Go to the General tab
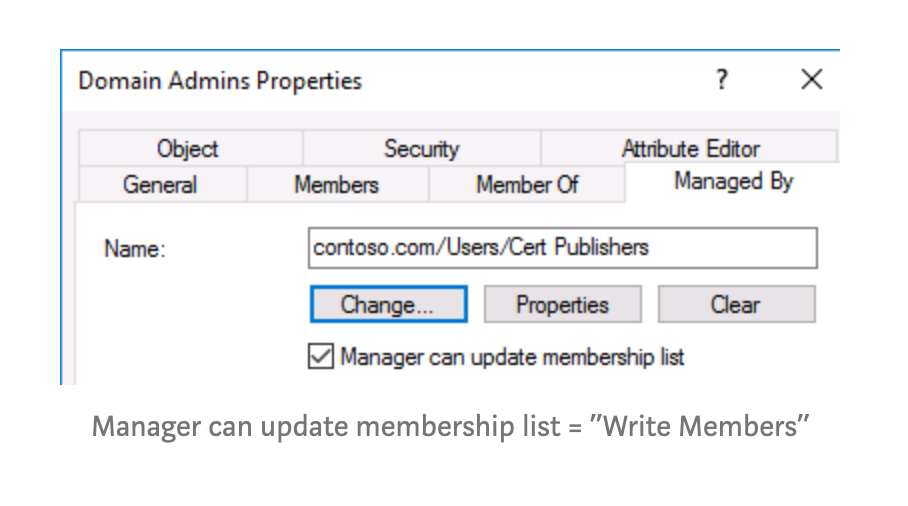This screenshot has width=908, height=506. point(160,185)
